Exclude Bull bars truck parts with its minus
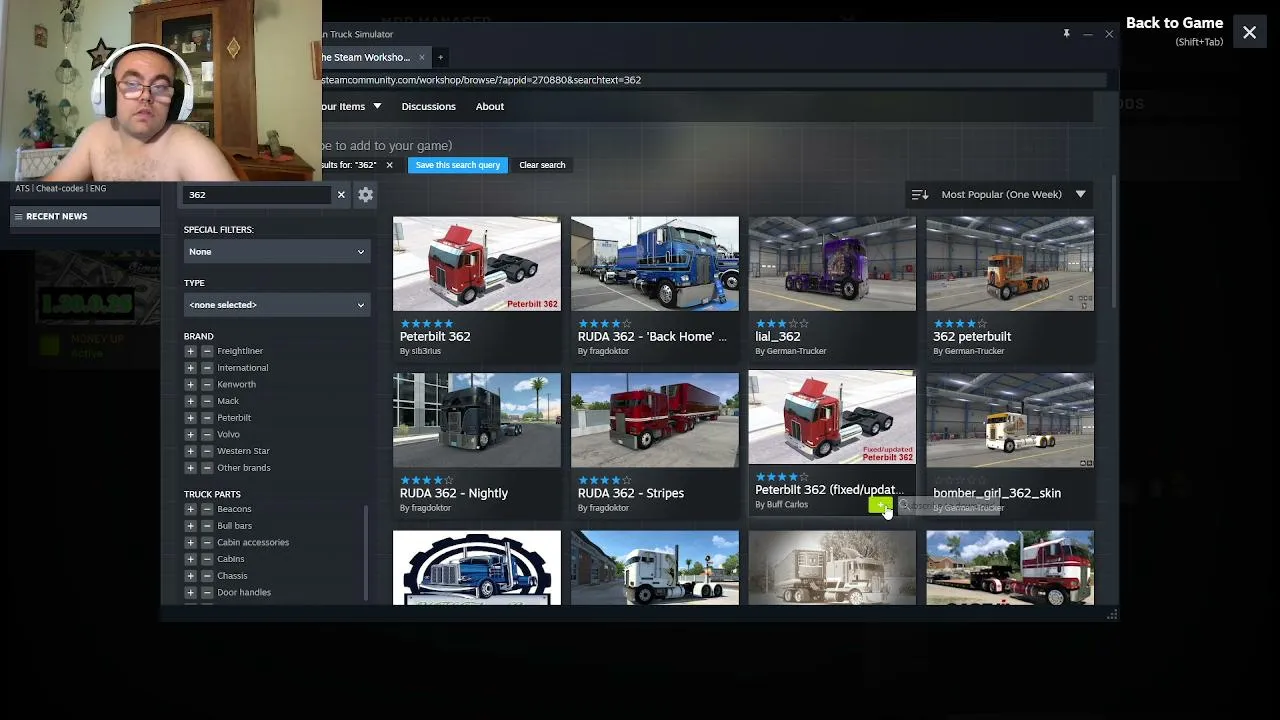Viewport: 1280px width, 720px height. (x=207, y=526)
